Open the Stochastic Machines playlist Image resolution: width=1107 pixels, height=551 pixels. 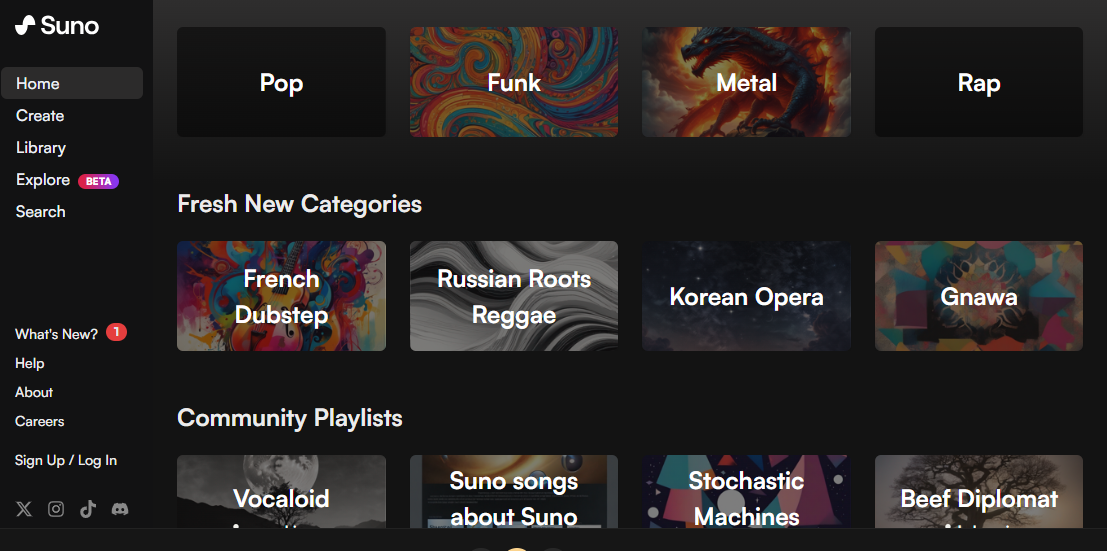pos(746,492)
